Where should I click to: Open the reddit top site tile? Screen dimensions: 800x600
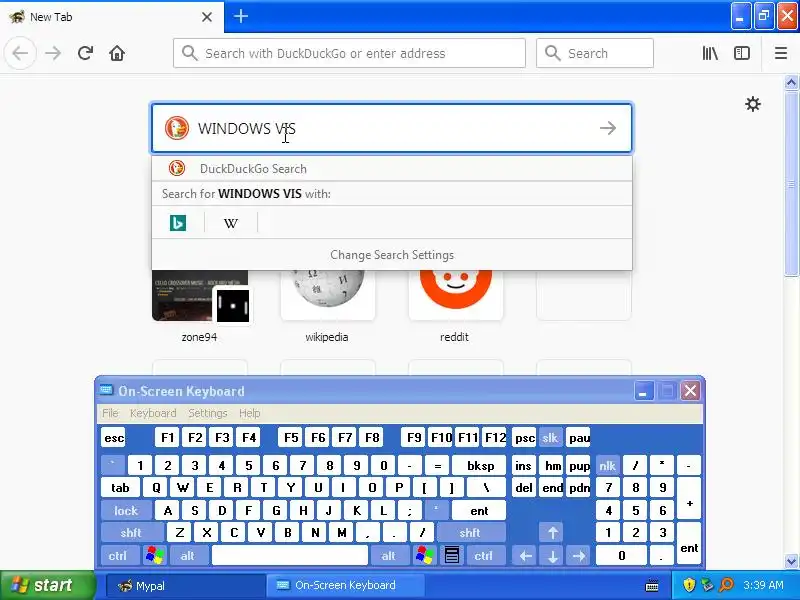pyautogui.click(x=455, y=295)
